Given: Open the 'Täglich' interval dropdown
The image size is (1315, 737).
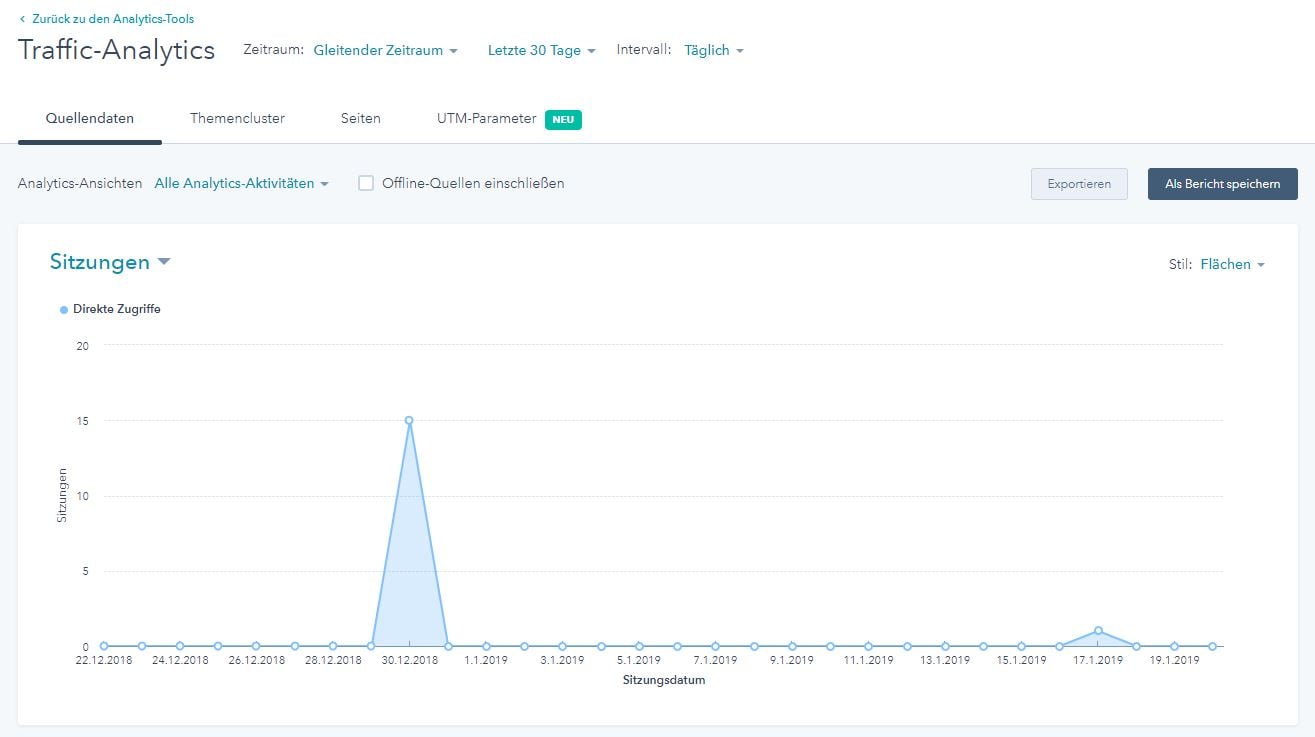Looking at the screenshot, I should [x=714, y=50].
